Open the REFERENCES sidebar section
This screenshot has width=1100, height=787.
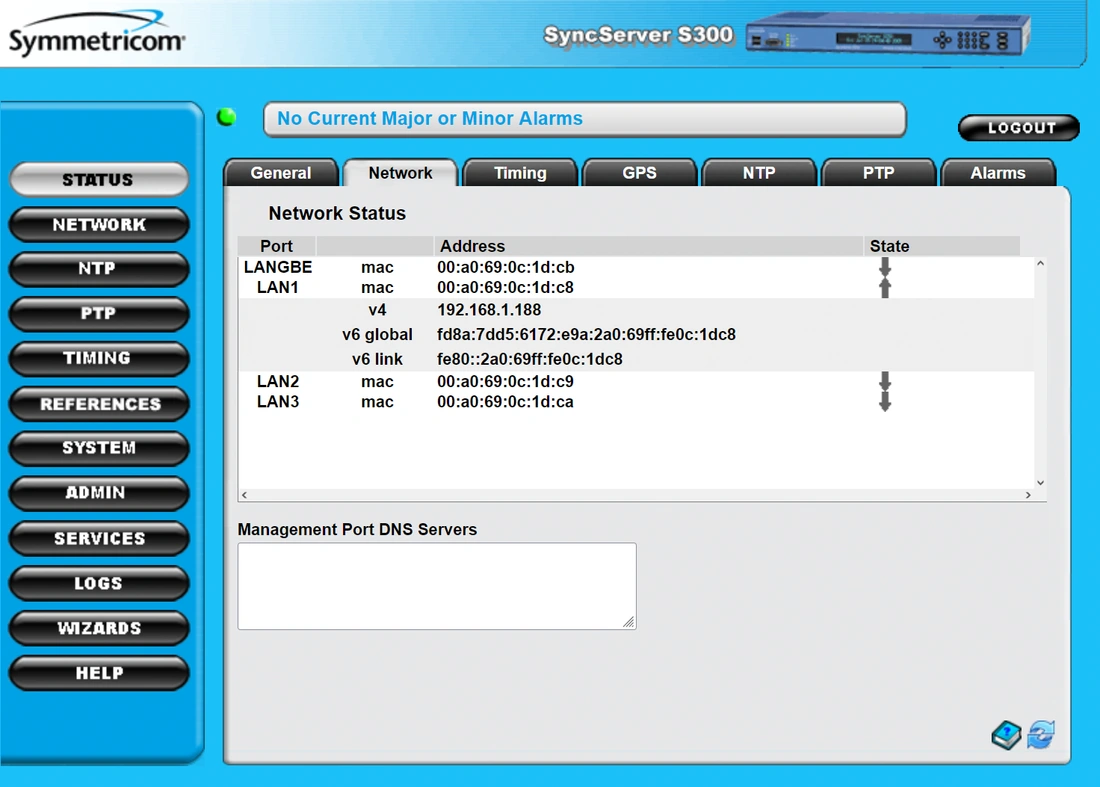(99, 404)
